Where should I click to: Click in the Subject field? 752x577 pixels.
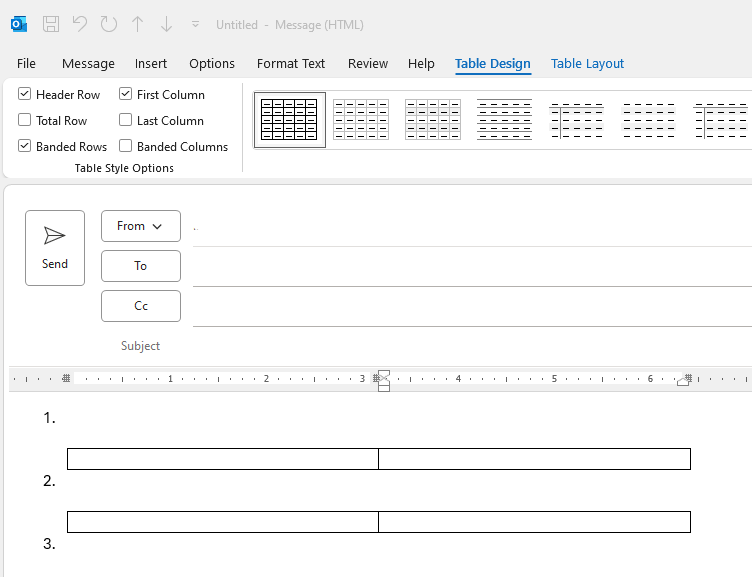tap(472, 346)
